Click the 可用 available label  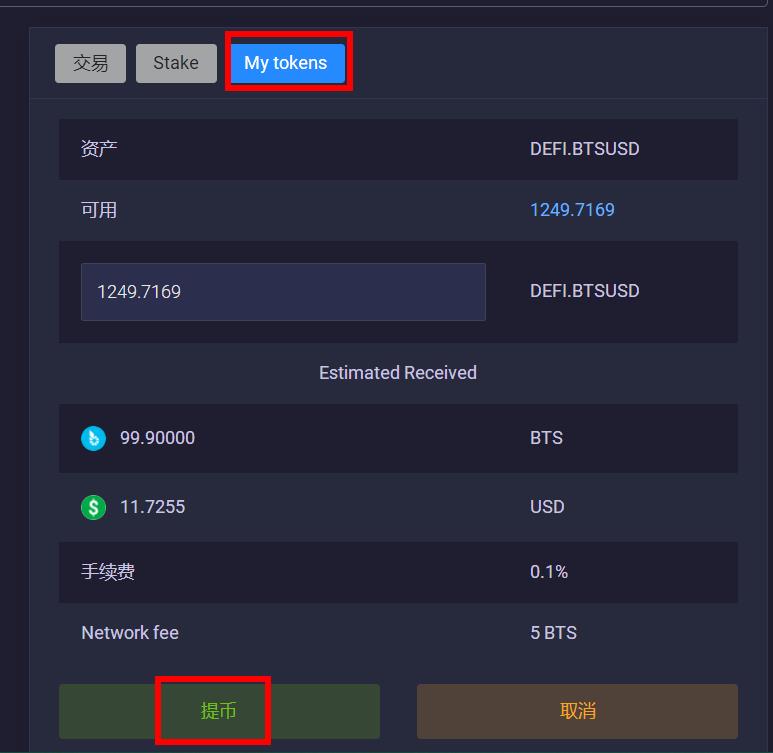99,210
